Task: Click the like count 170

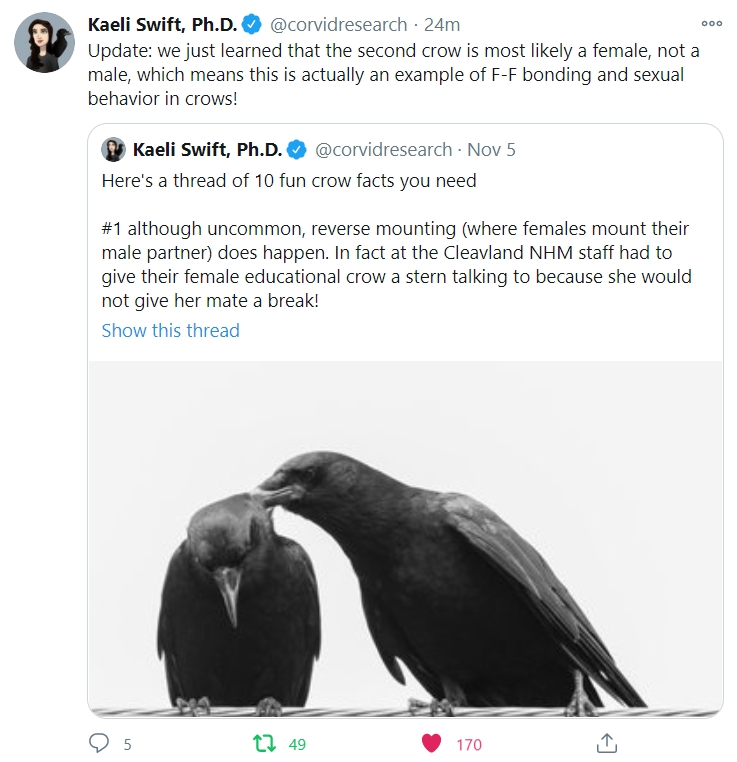Action: pos(468,744)
